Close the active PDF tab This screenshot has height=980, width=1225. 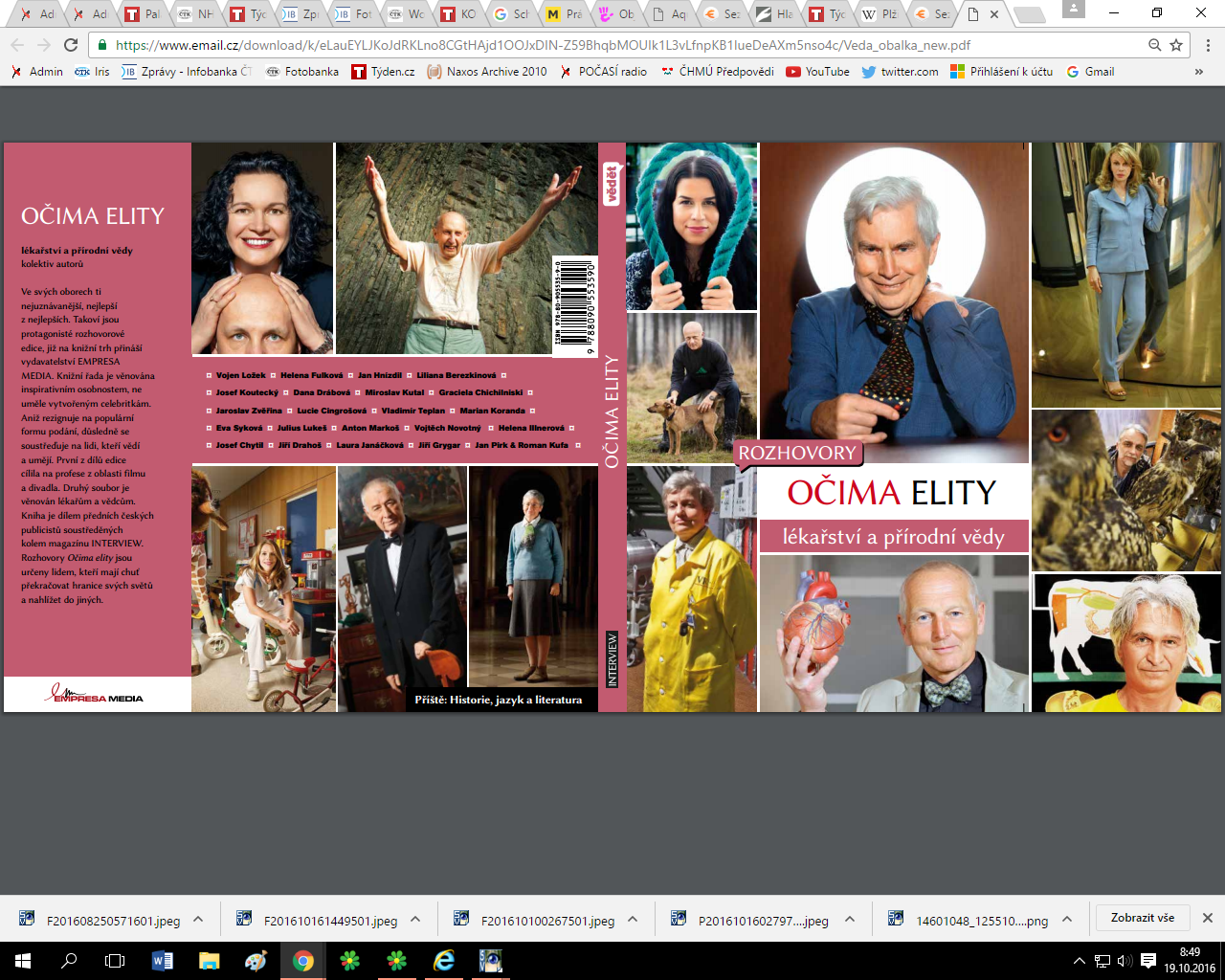(x=994, y=14)
